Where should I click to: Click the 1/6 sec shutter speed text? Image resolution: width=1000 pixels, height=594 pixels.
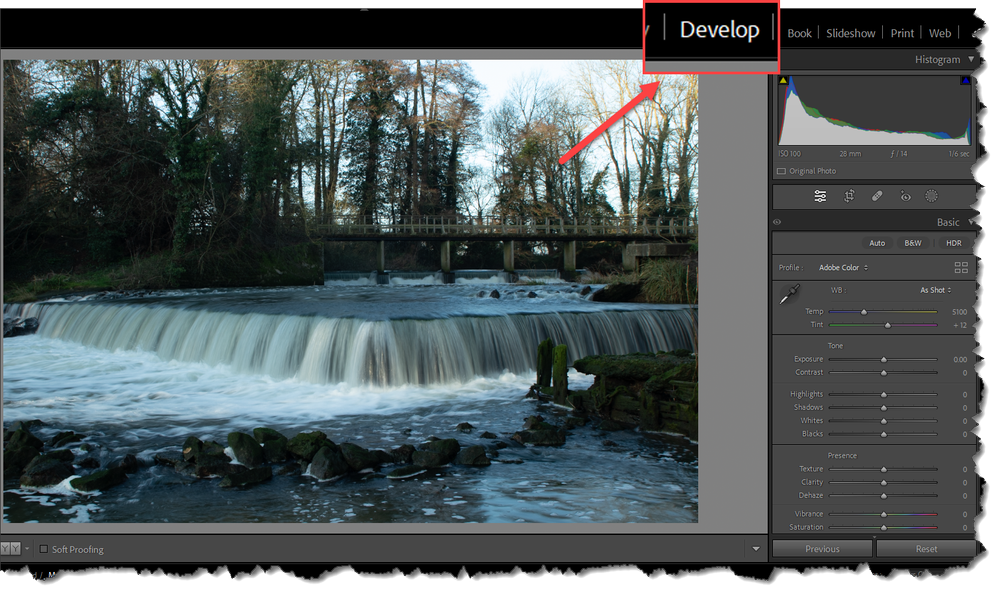click(959, 154)
